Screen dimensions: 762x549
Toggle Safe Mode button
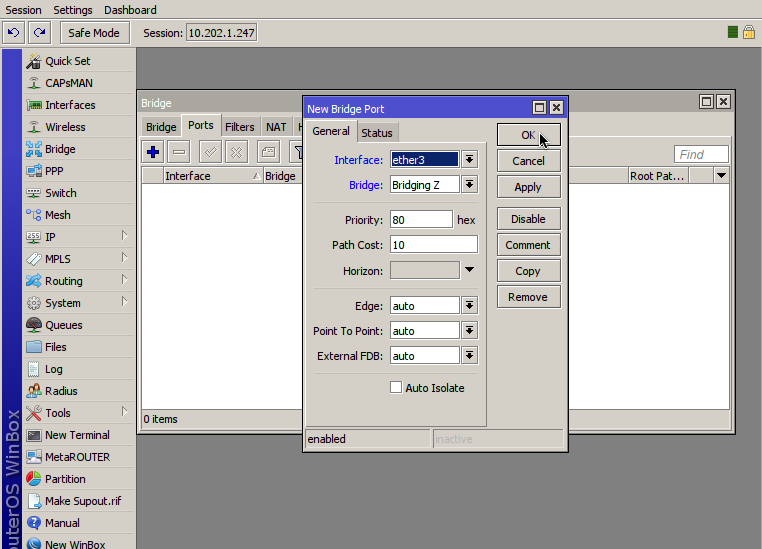click(x=95, y=33)
